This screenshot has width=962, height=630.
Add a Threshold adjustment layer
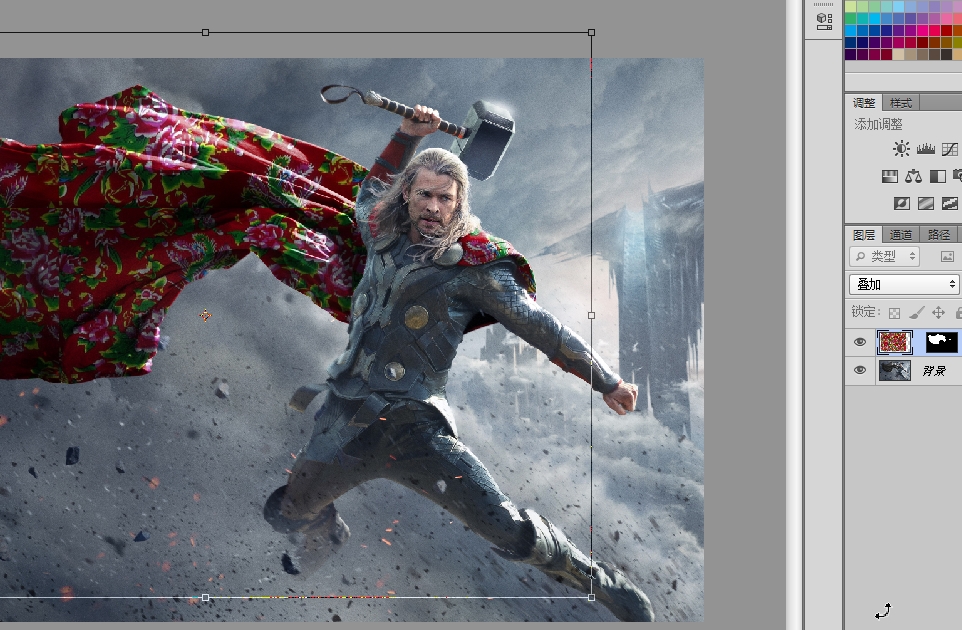pyautogui.click(x=950, y=204)
